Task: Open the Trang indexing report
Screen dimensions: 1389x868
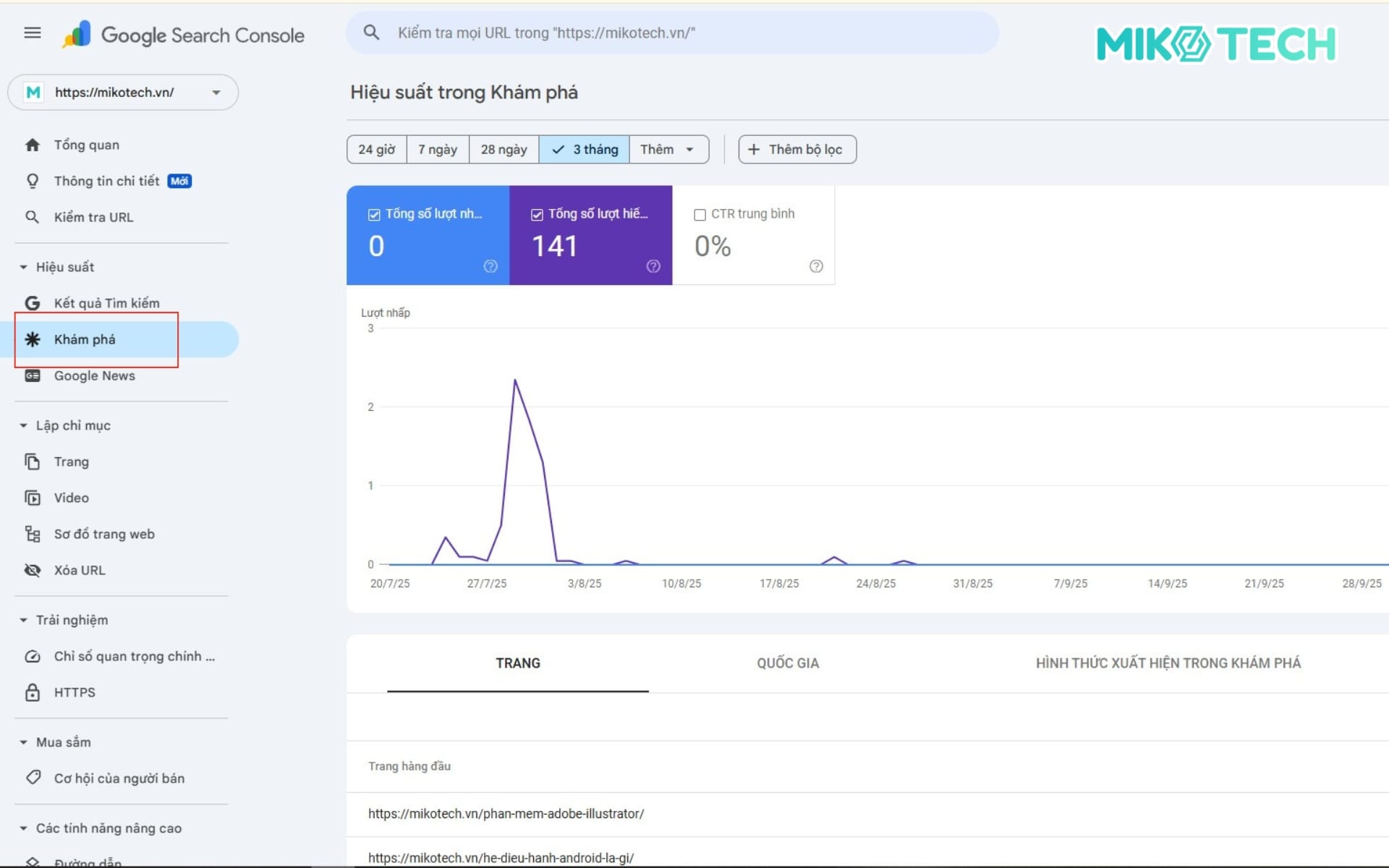Action: pyautogui.click(x=71, y=461)
